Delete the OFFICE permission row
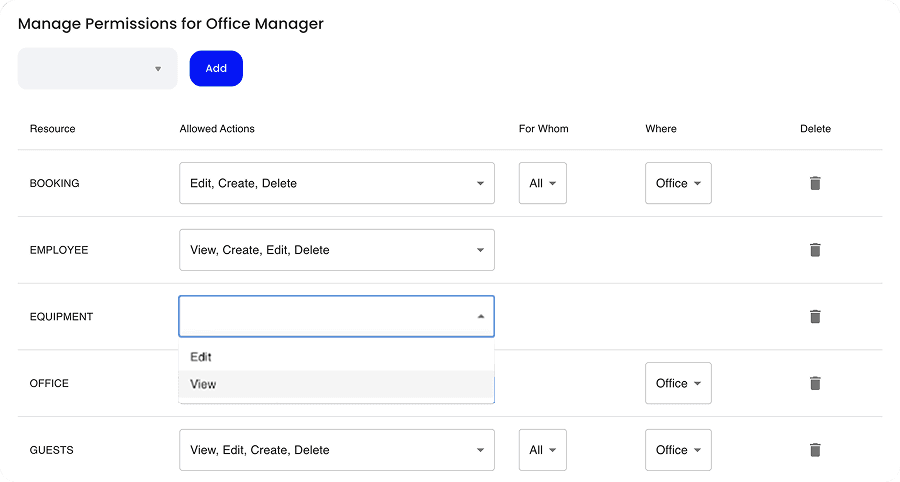 tap(815, 383)
